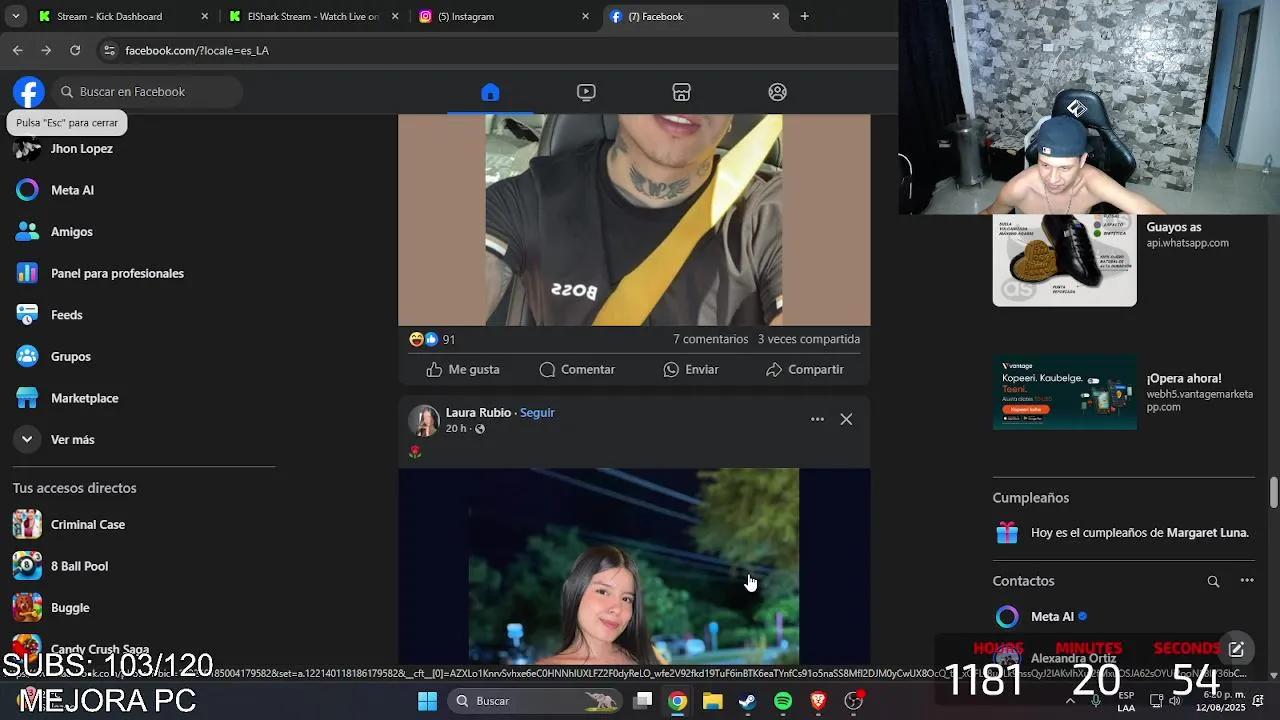Screen dimensions: 1280x720
Task: Open Guayos as sponsored ad image
Action: pyautogui.click(x=1064, y=260)
